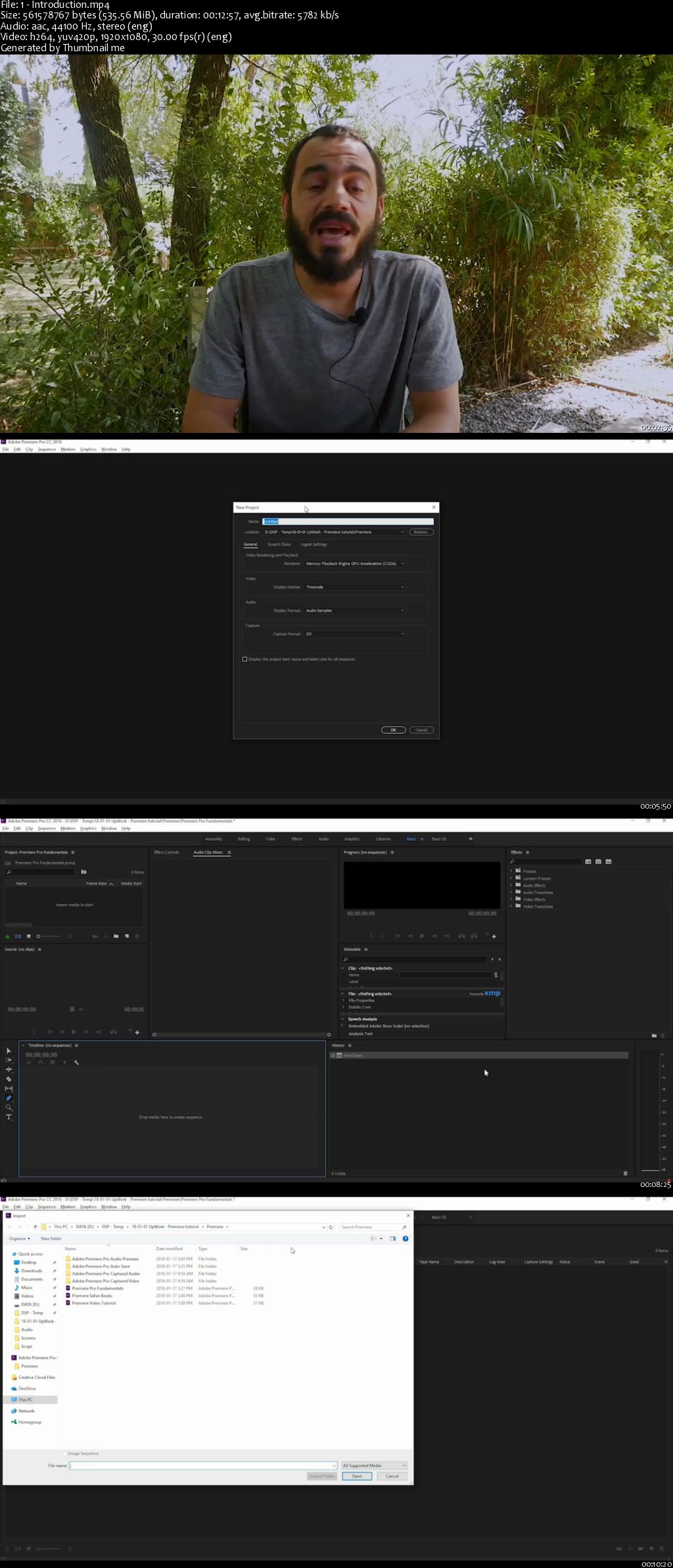
Task: Show the preview pane in Import dialog
Action: pyautogui.click(x=393, y=1238)
